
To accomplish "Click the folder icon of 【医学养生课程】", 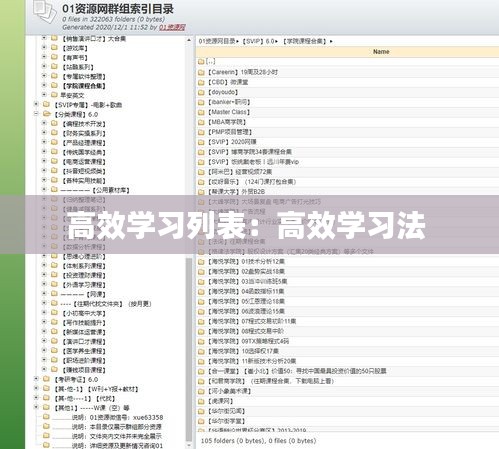I will [54, 351].
